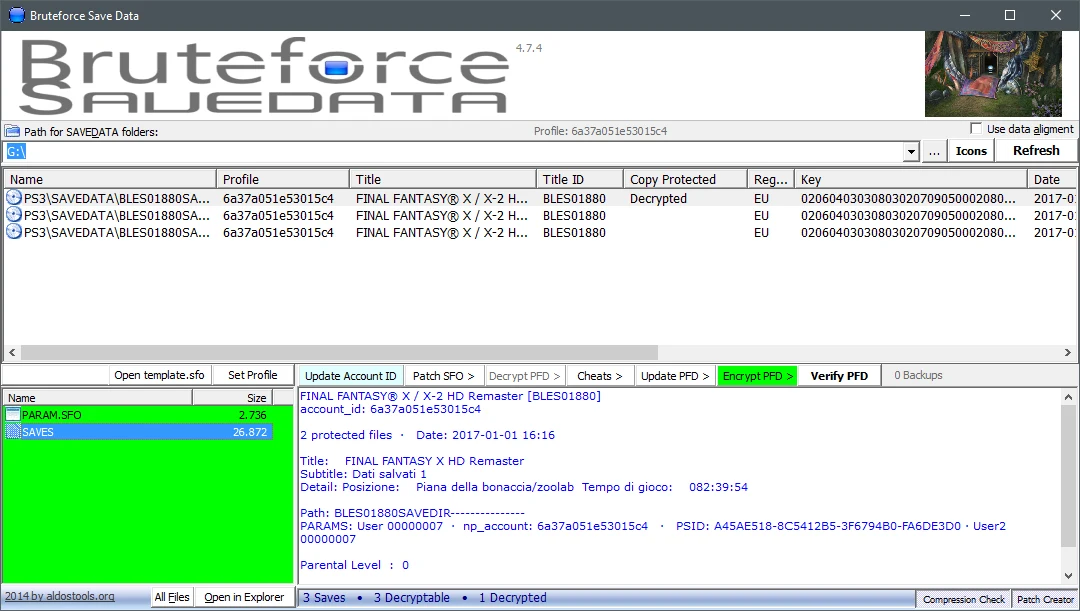Click the 3 Decryptable status text
This screenshot has width=1080, height=611.
pos(411,598)
